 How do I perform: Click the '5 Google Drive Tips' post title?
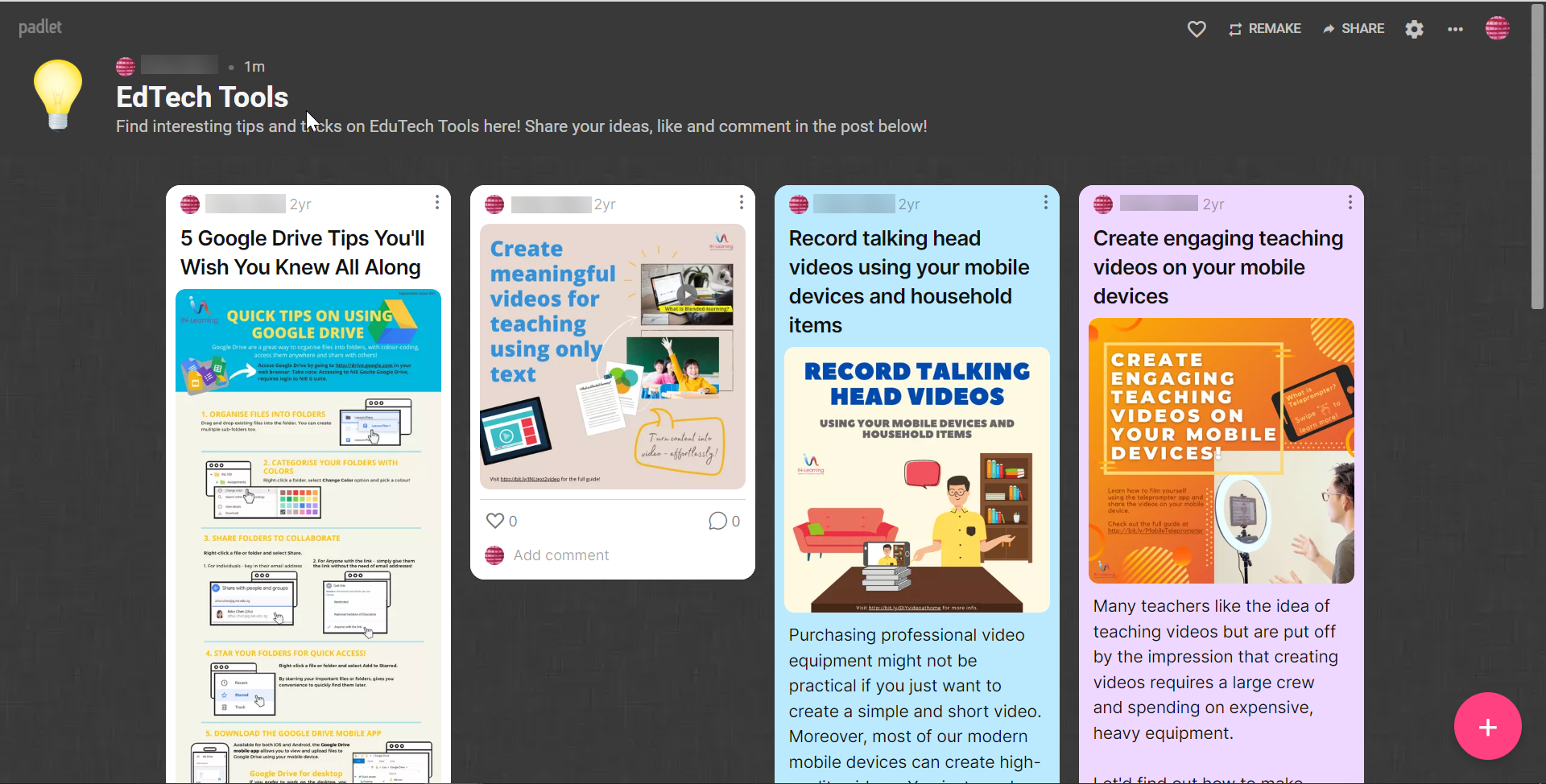[303, 253]
